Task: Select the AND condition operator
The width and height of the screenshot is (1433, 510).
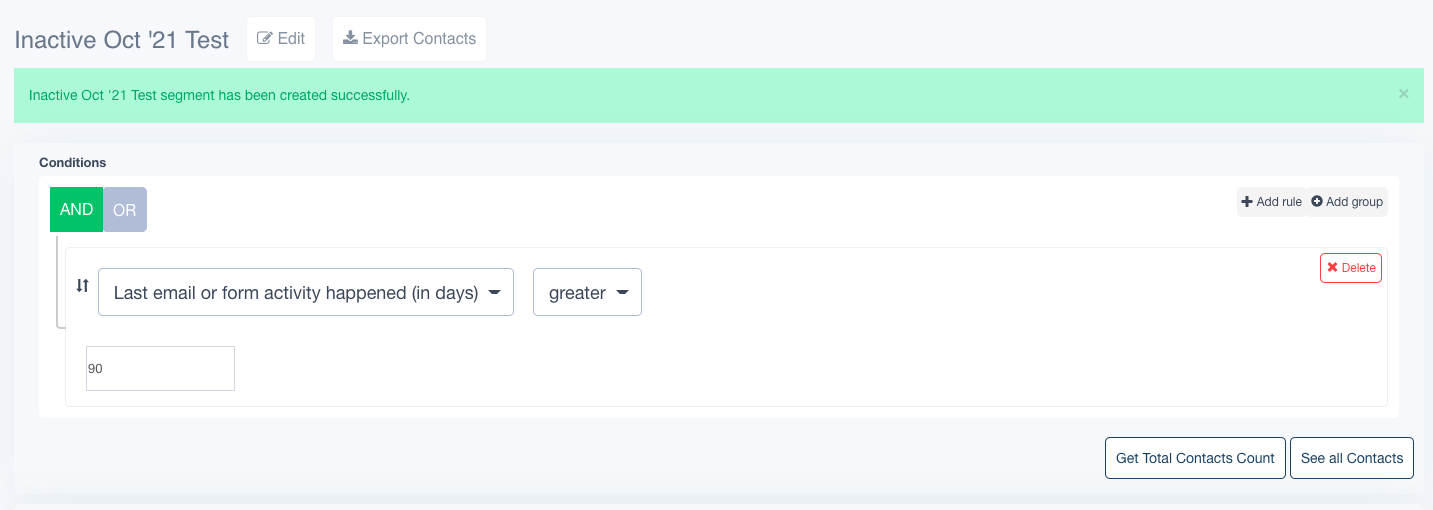Action: click(76, 210)
